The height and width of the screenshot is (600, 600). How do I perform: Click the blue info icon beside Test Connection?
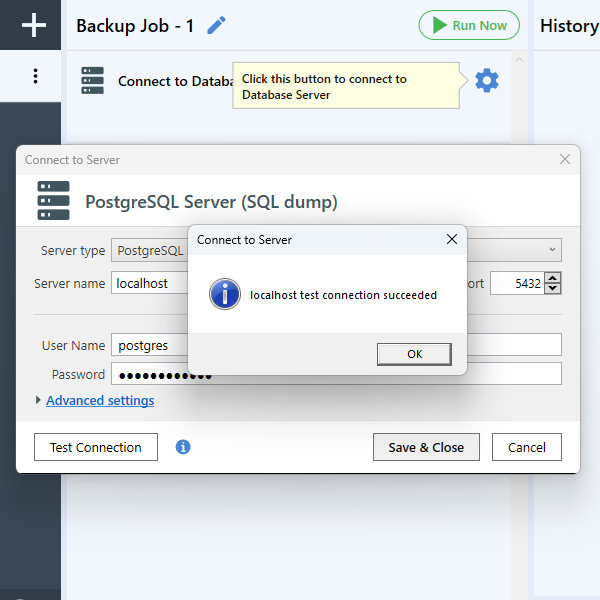click(x=183, y=447)
